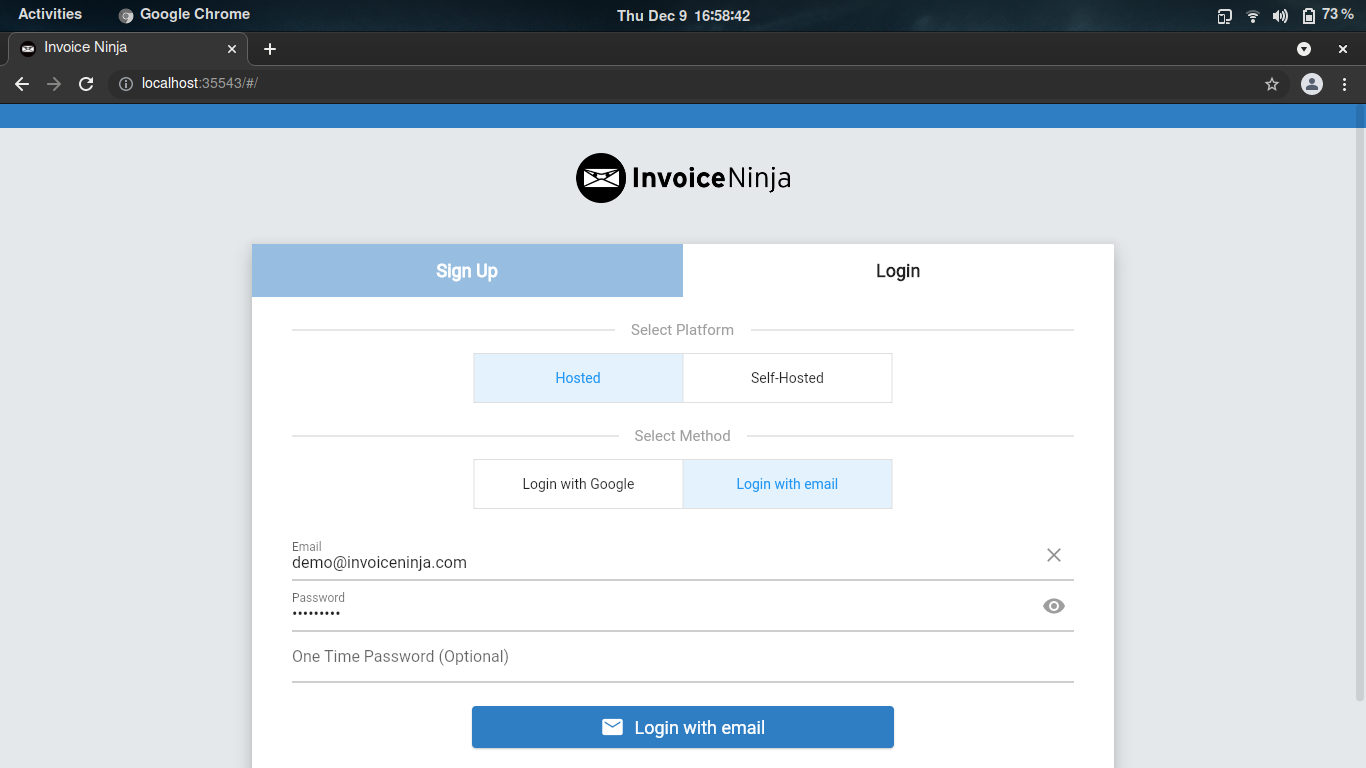Click the clock showing Thu Dec 9
The height and width of the screenshot is (768, 1366).
click(x=683, y=15)
